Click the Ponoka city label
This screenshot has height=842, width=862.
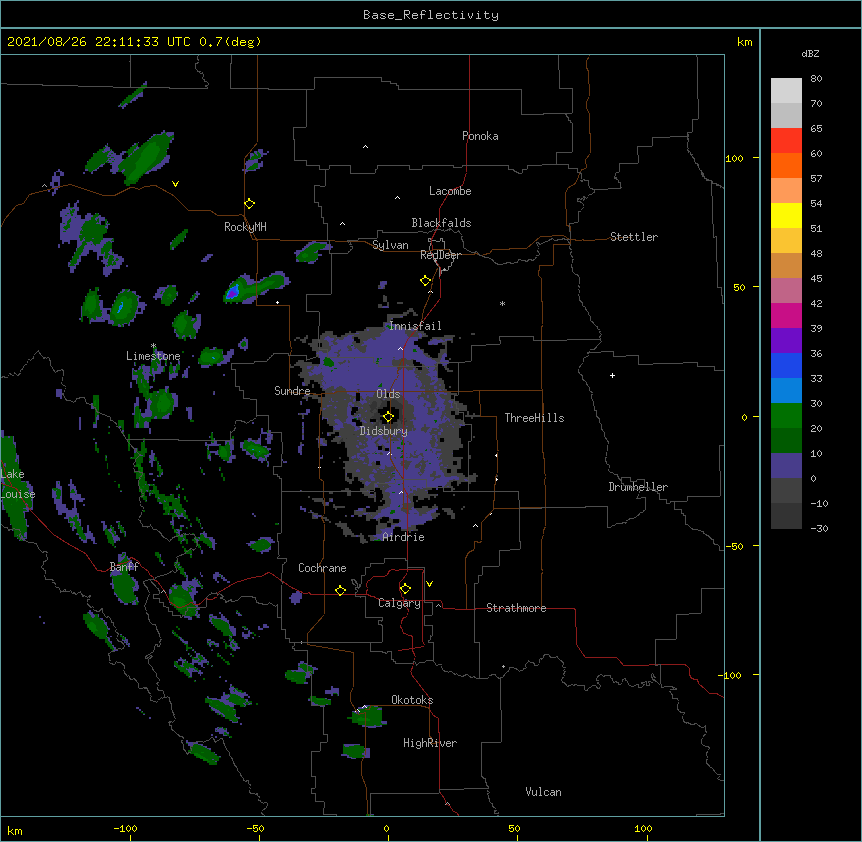[x=480, y=136]
